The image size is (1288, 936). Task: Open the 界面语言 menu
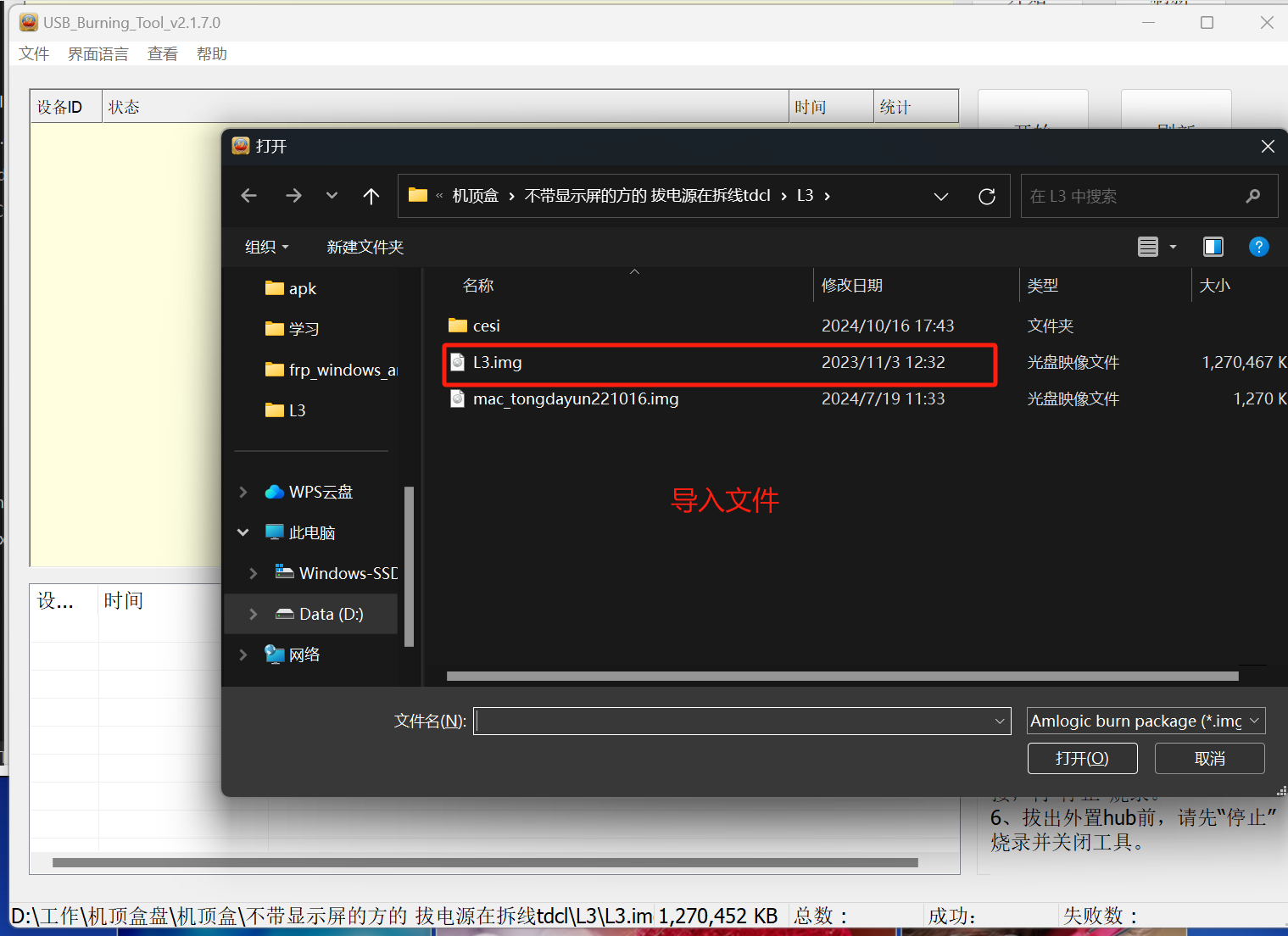(x=98, y=54)
